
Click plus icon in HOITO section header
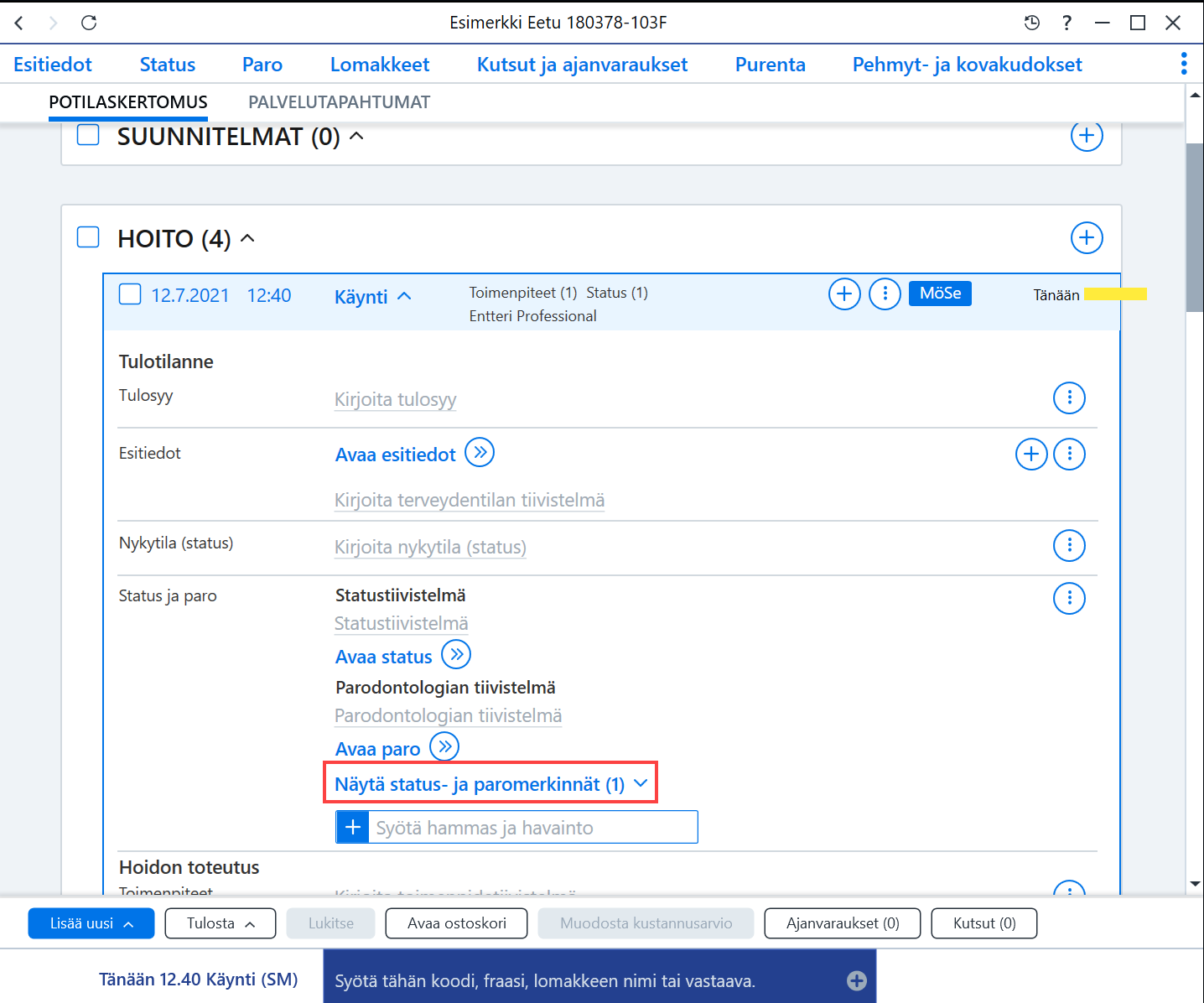pyautogui.click(x=1087, y=238)
